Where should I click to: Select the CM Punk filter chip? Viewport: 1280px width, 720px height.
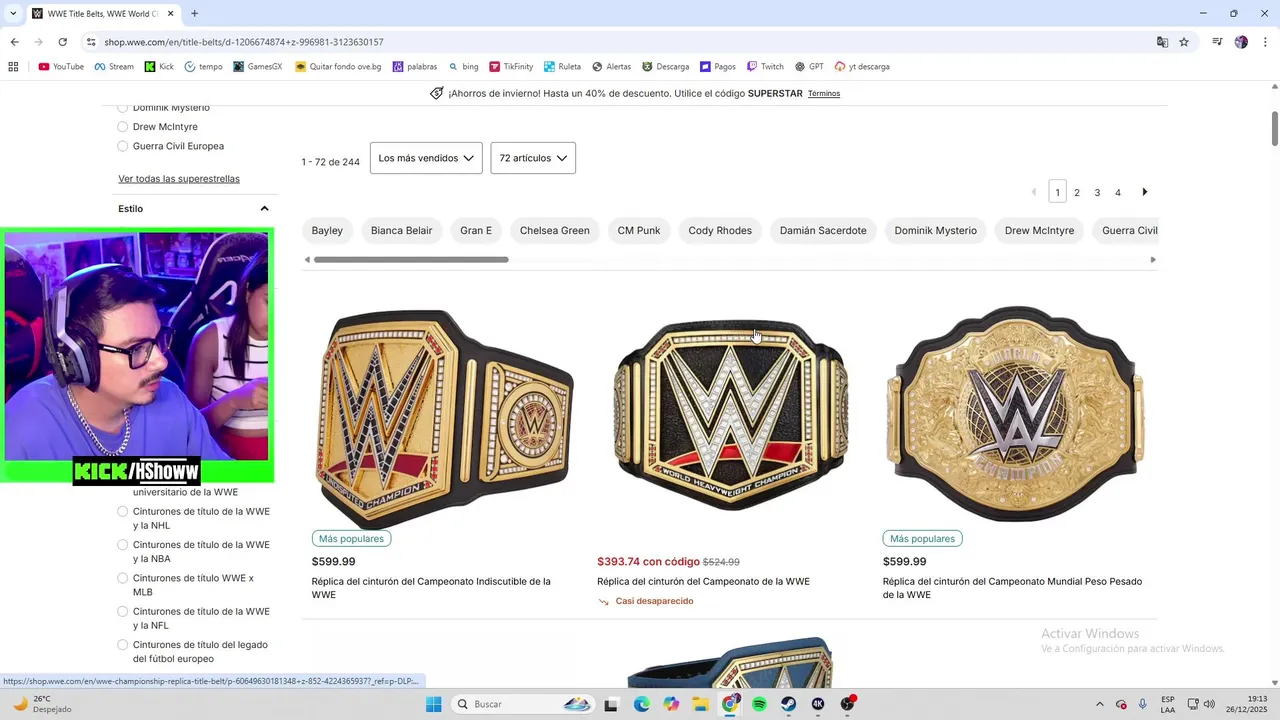[x=639, y=230]
